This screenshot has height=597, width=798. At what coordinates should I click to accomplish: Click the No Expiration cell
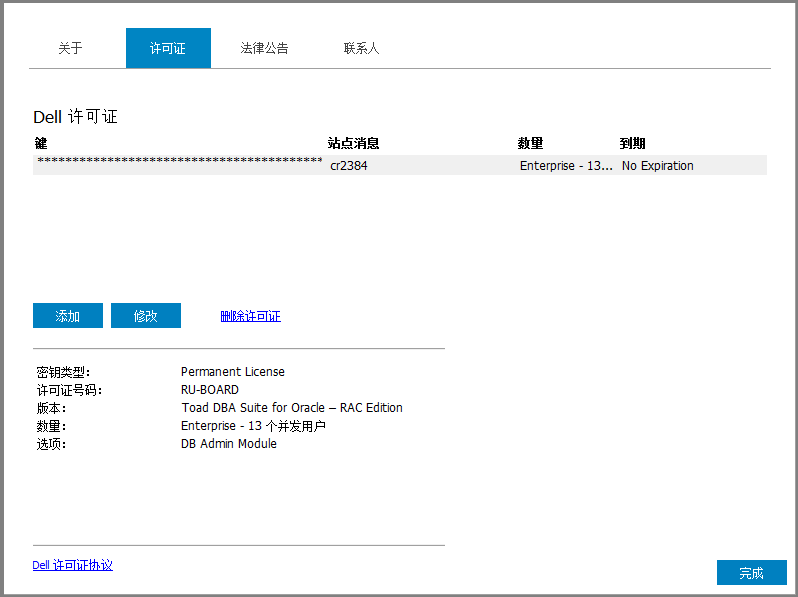tap(658, 166)
